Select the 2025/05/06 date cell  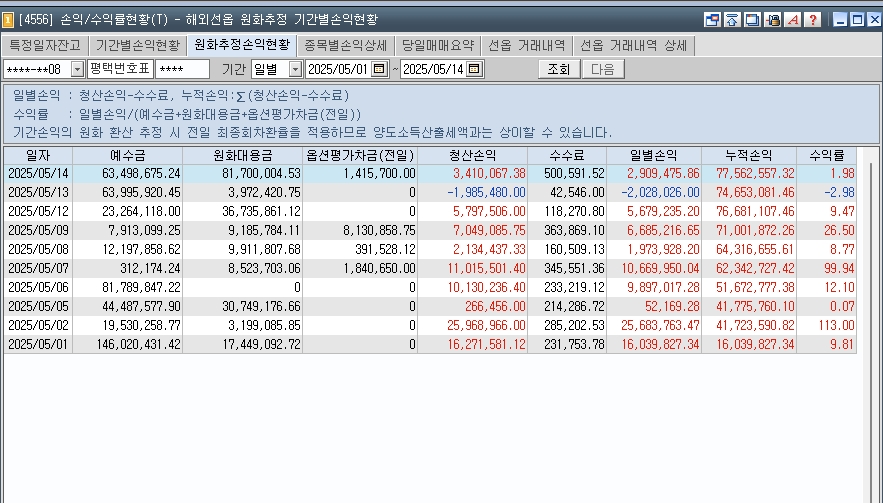38,287
